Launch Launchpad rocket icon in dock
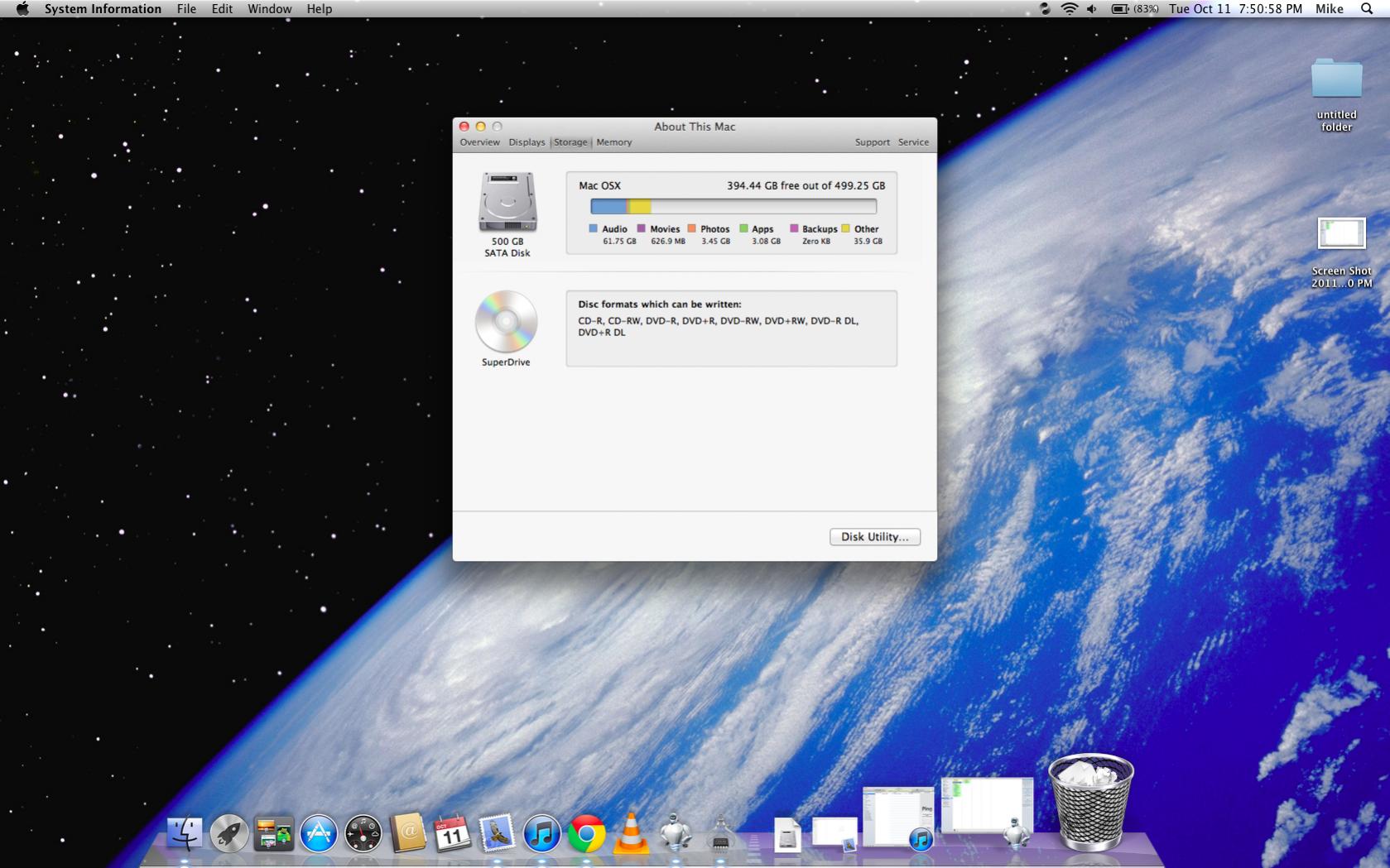This screenshot has width=1390, height=868. [228, 833]
